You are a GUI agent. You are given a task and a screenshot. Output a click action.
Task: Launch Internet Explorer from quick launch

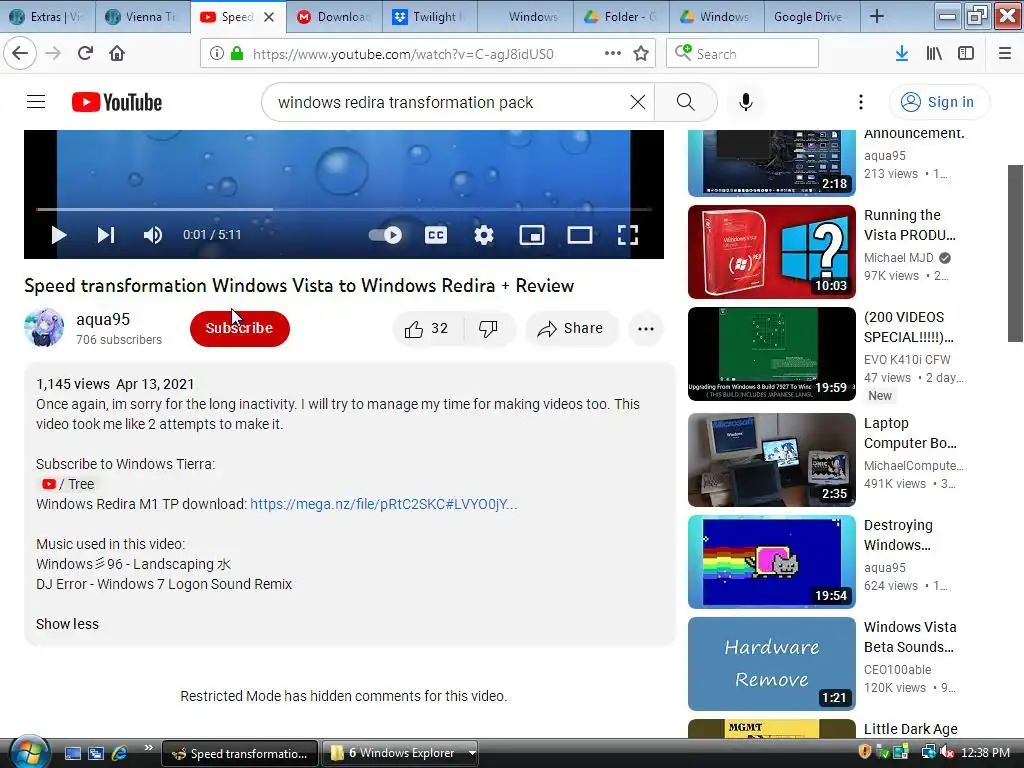[x=119, y=753]
